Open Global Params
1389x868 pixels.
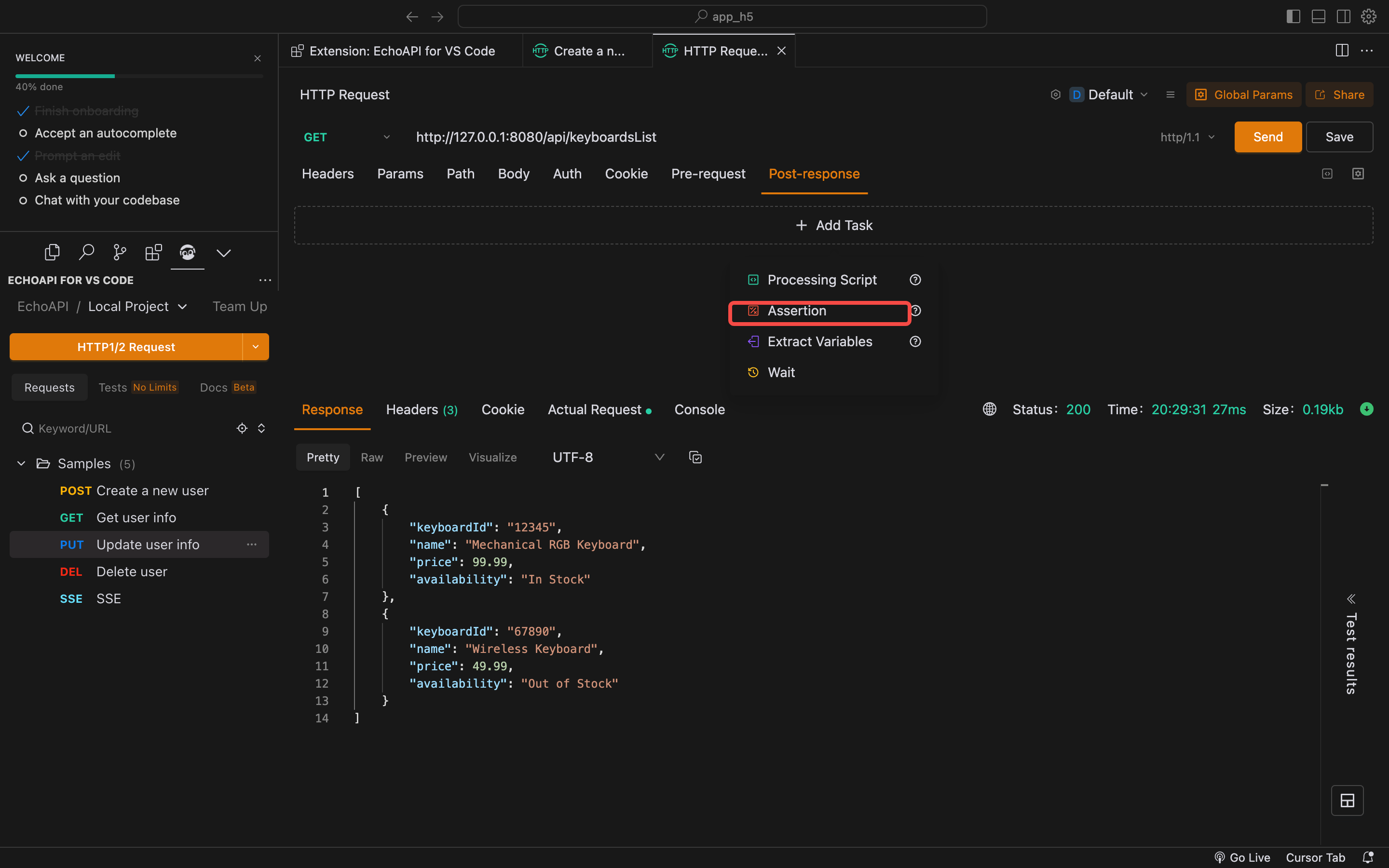pos(1244,95)
